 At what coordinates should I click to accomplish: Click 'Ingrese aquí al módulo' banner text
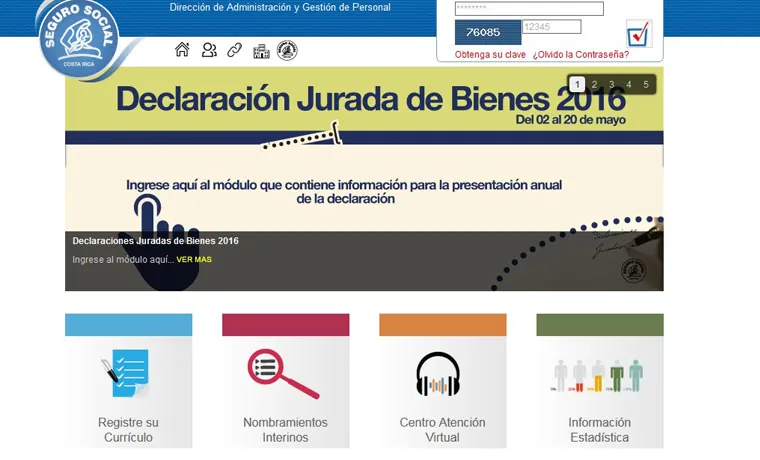(344, 191)
